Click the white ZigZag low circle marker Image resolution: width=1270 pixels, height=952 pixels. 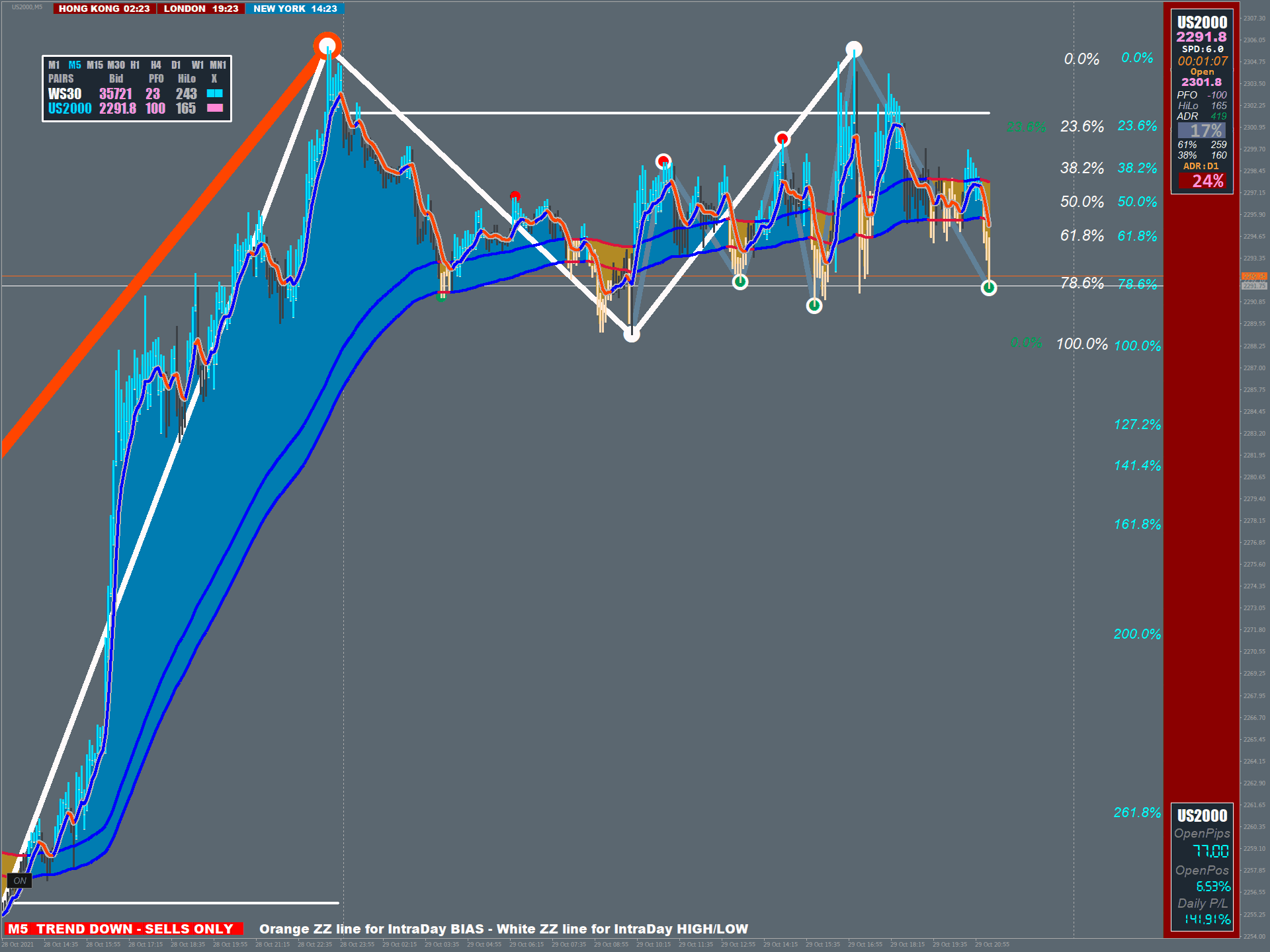[632, 335]
